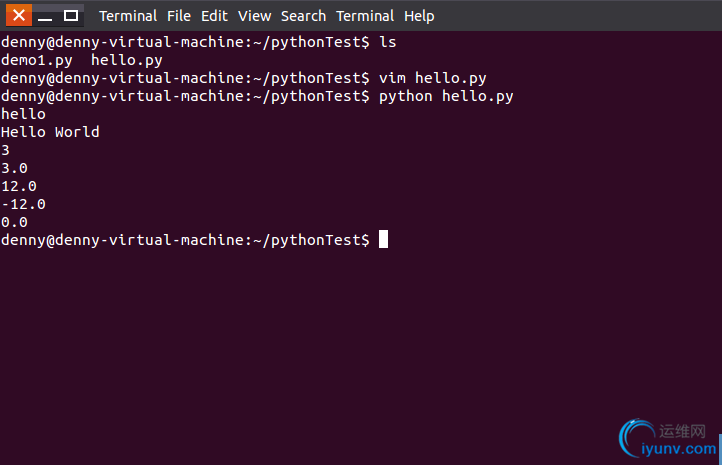The image size is (722, 465).
Task: Open the File menu
Action: click(179, 16)
